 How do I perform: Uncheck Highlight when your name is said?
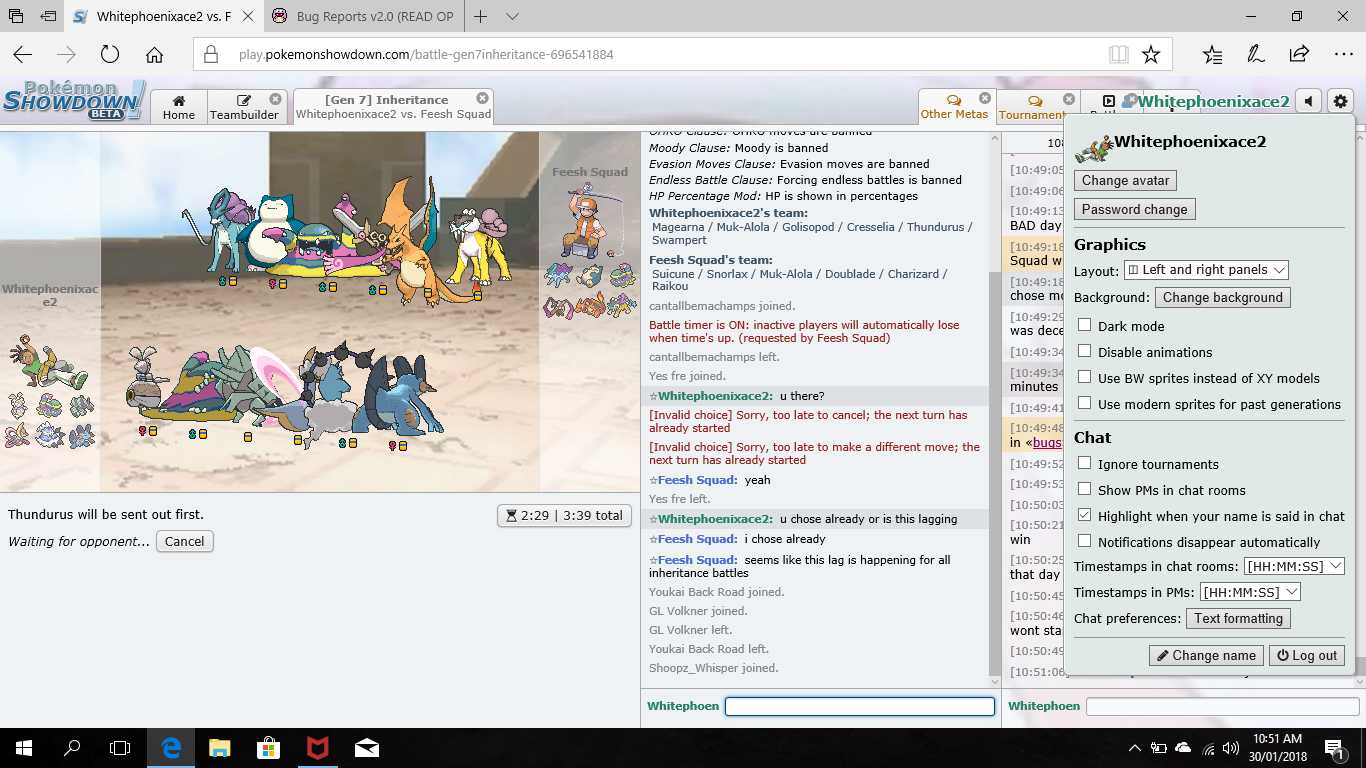click(1084, 515)
